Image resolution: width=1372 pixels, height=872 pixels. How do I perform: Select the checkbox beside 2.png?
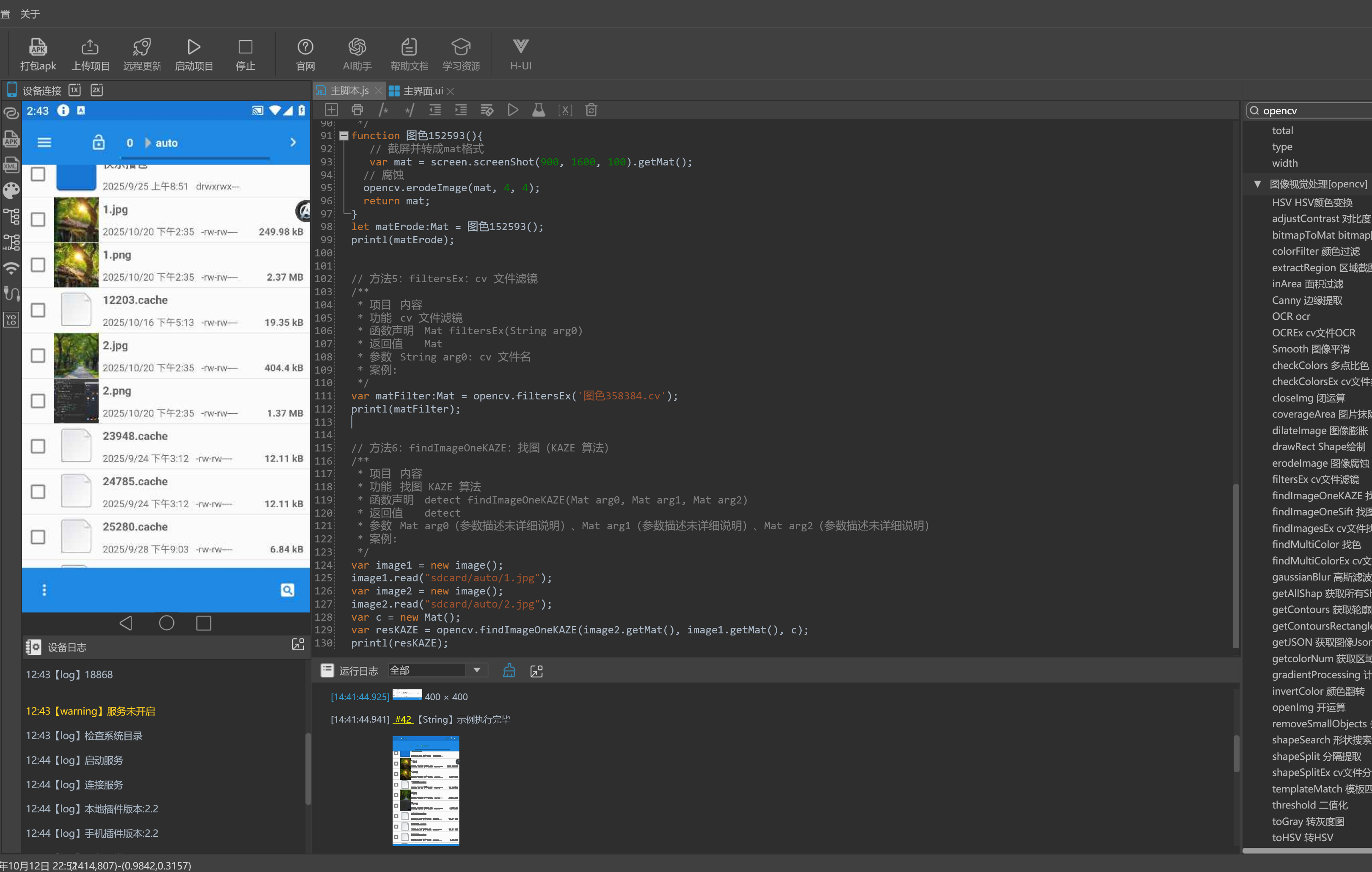(x=38, y=401)
